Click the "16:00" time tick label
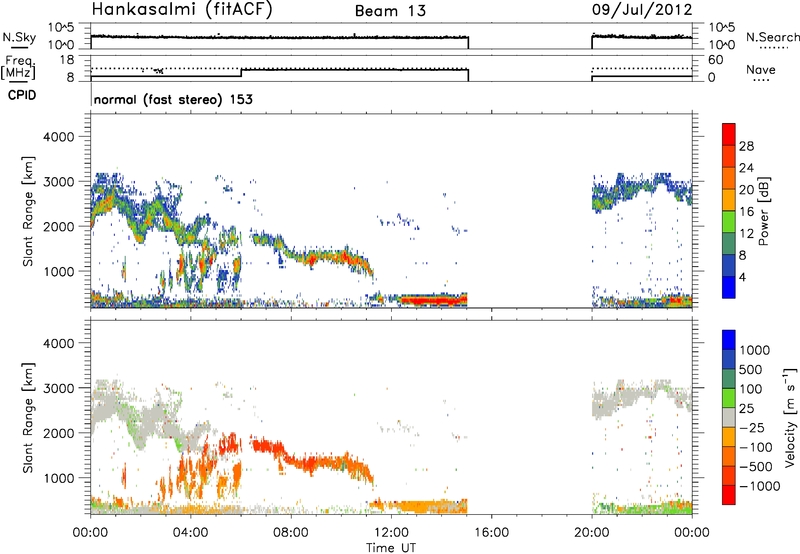This screenshot has width=800, height=554. coord(491,533)
